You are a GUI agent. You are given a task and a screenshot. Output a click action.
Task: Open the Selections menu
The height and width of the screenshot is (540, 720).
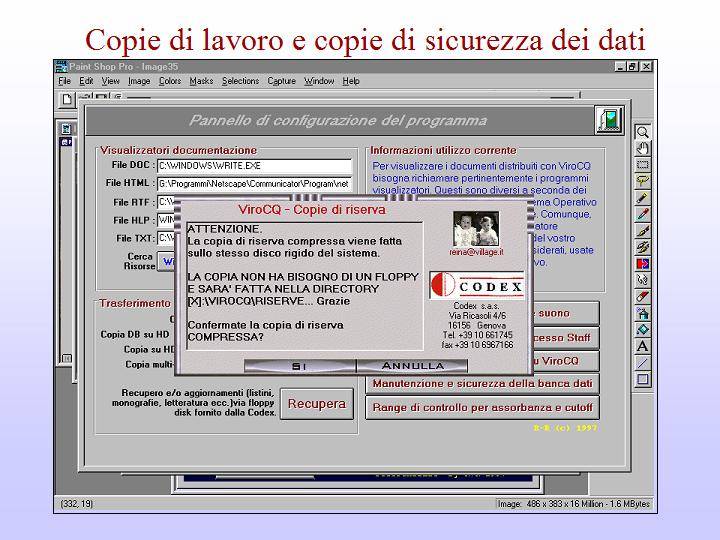[x=241, y=81]
